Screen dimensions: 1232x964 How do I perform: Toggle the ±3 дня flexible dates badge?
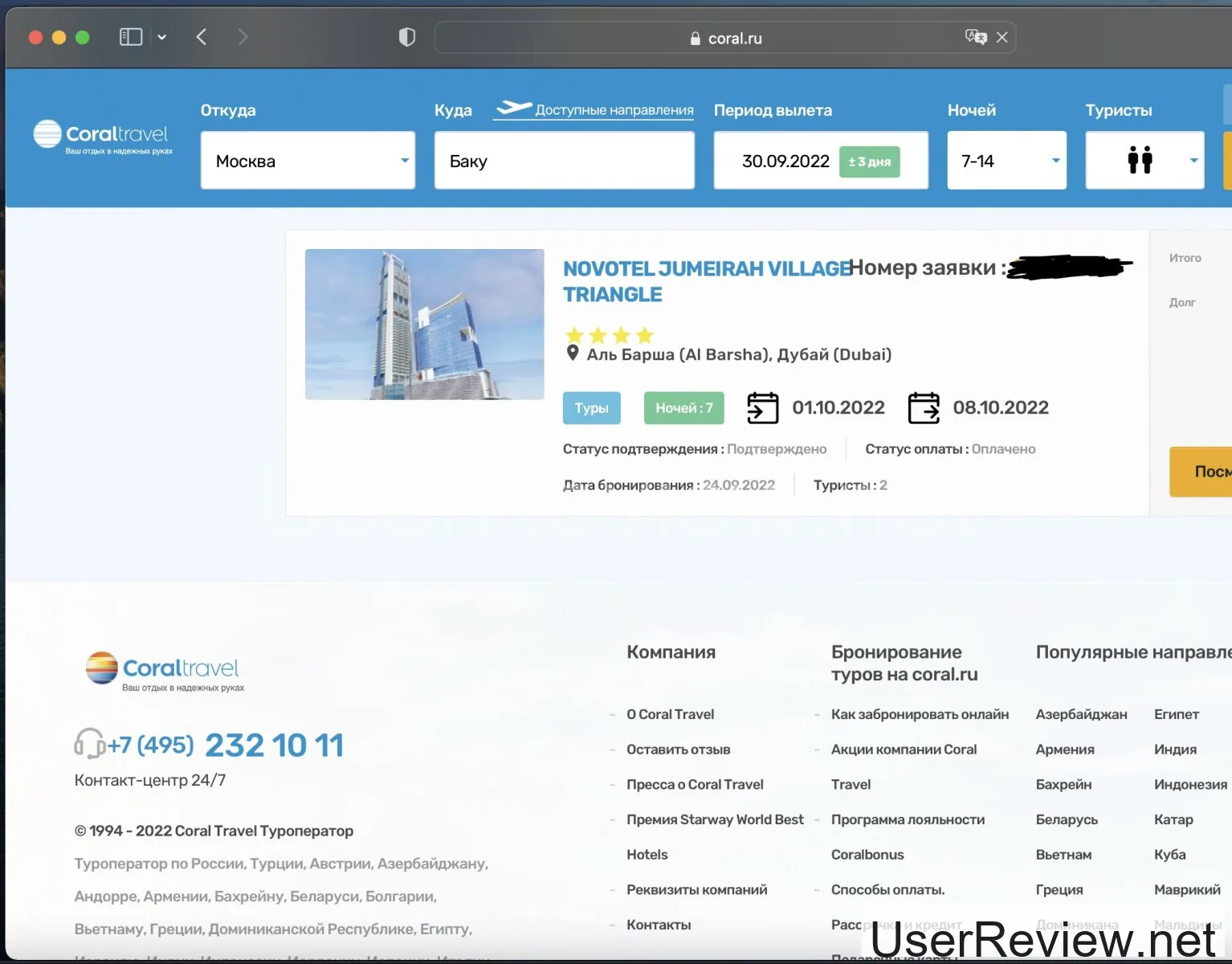point(869,161)
